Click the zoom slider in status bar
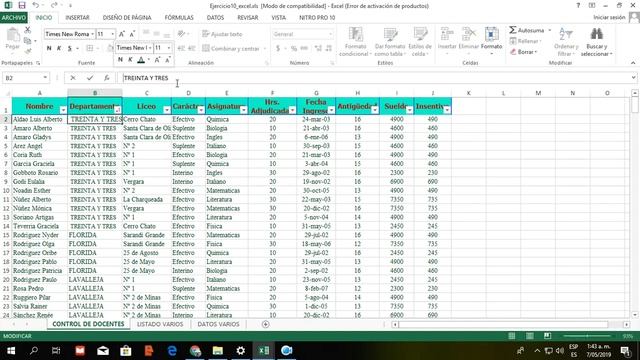The width and height of the screenshot is (640, 360). [587, 336]
